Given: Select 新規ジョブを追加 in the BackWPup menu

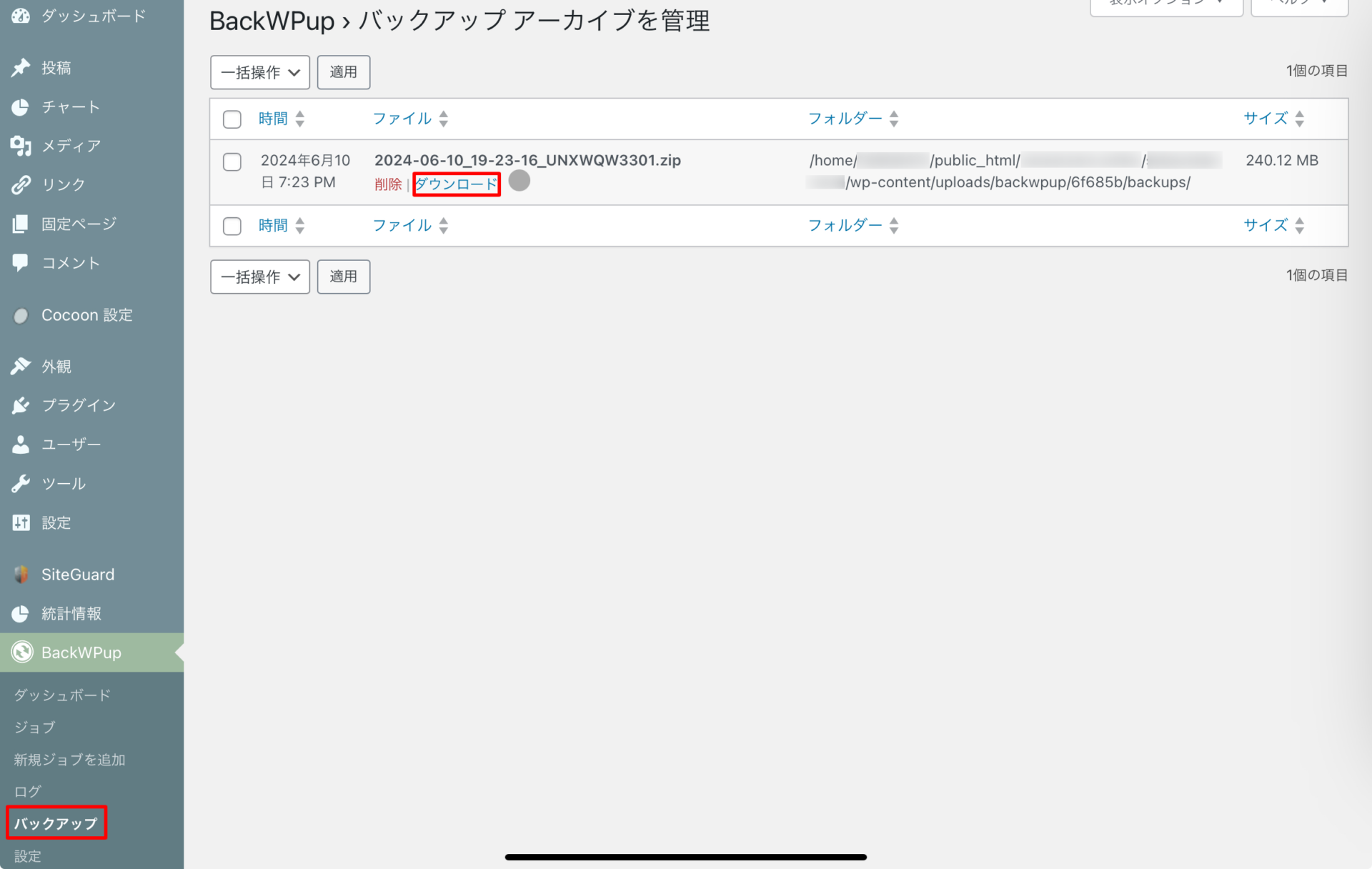Looking at the screenshot, I should click(x=69, y=760).
